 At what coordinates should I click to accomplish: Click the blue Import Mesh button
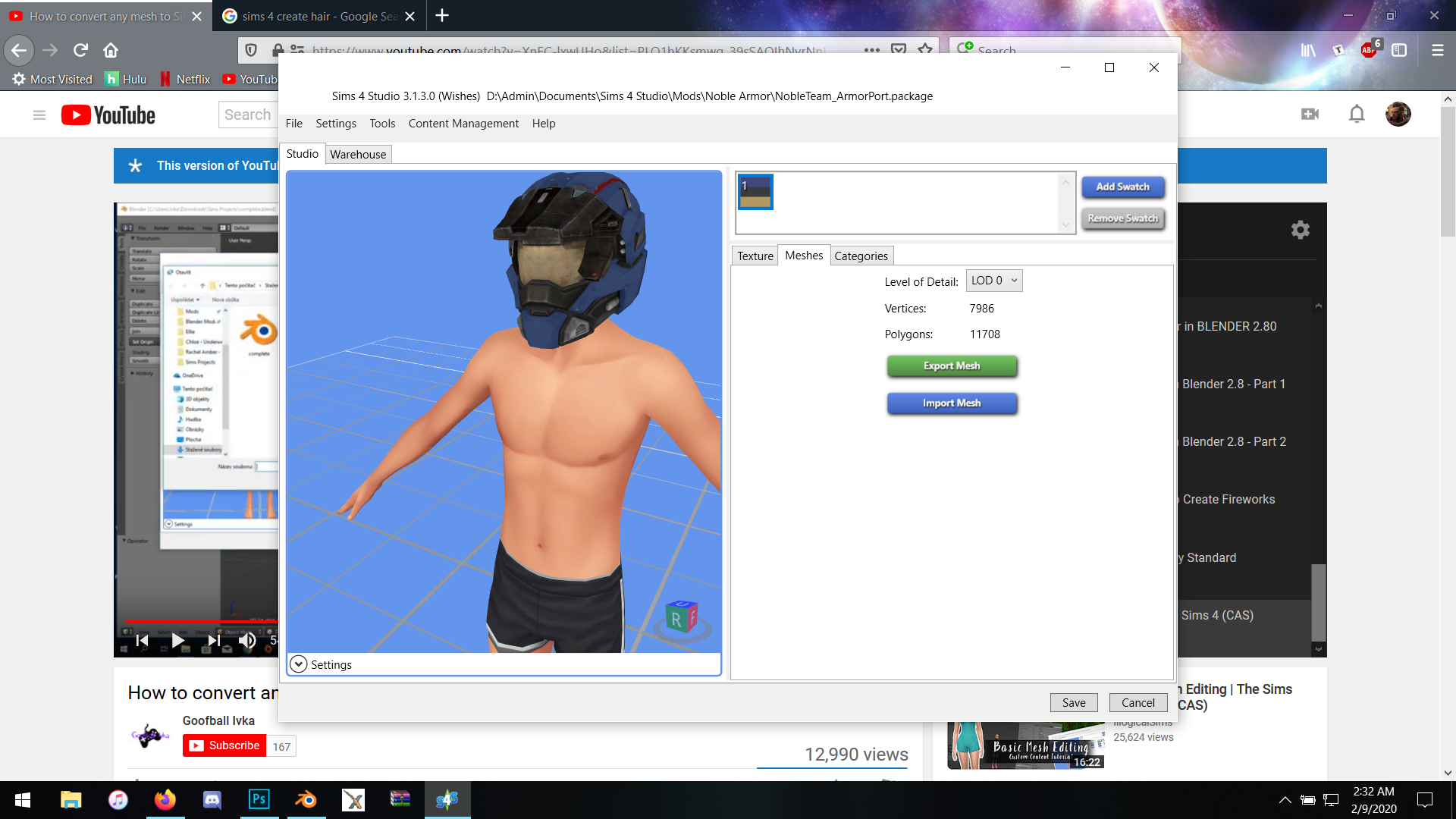(952, 403)
